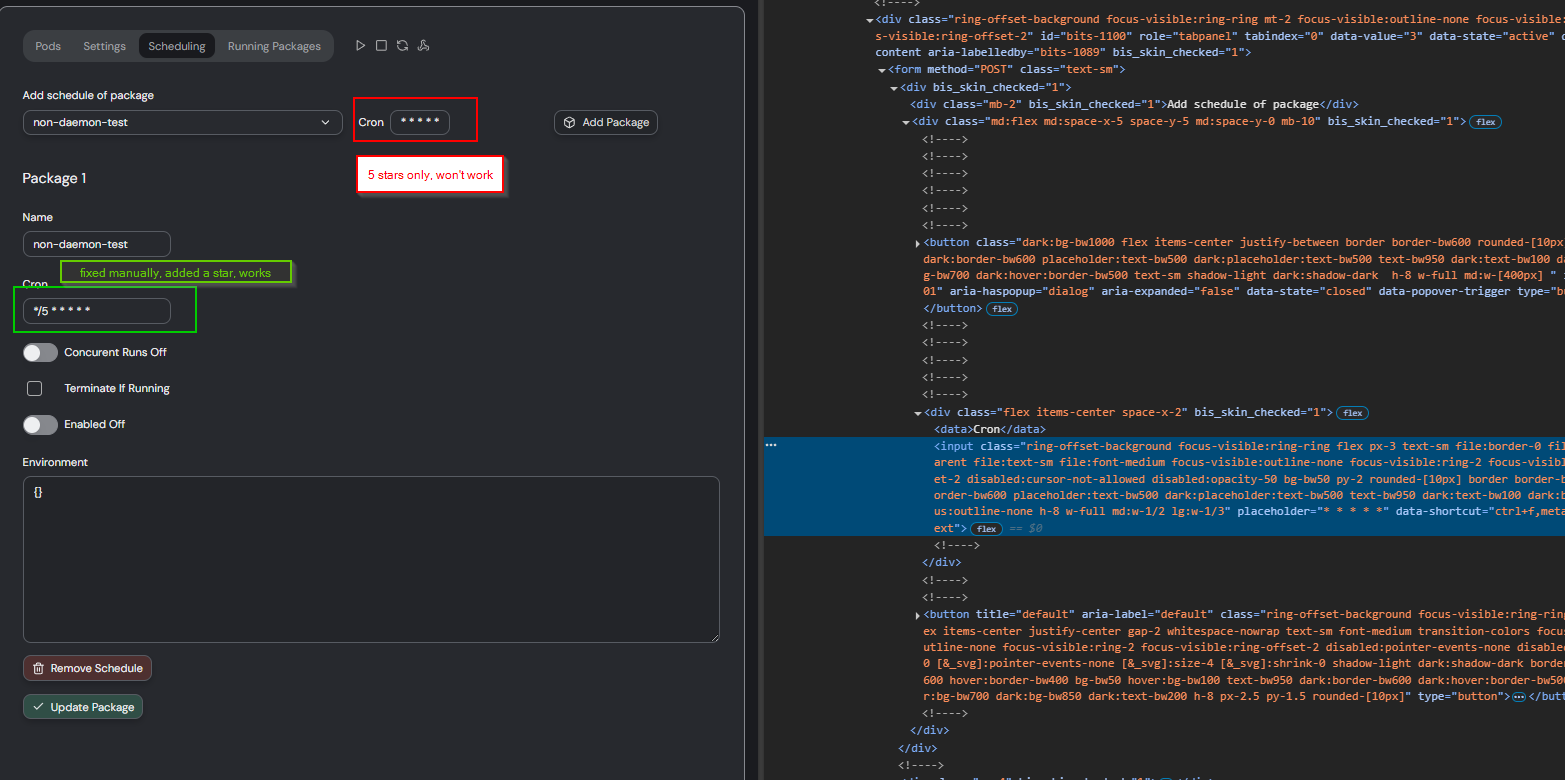Collapse the tabpanel div id="bits-1100" node
The height and width of the screenshot is (780, 1565).
870,19
